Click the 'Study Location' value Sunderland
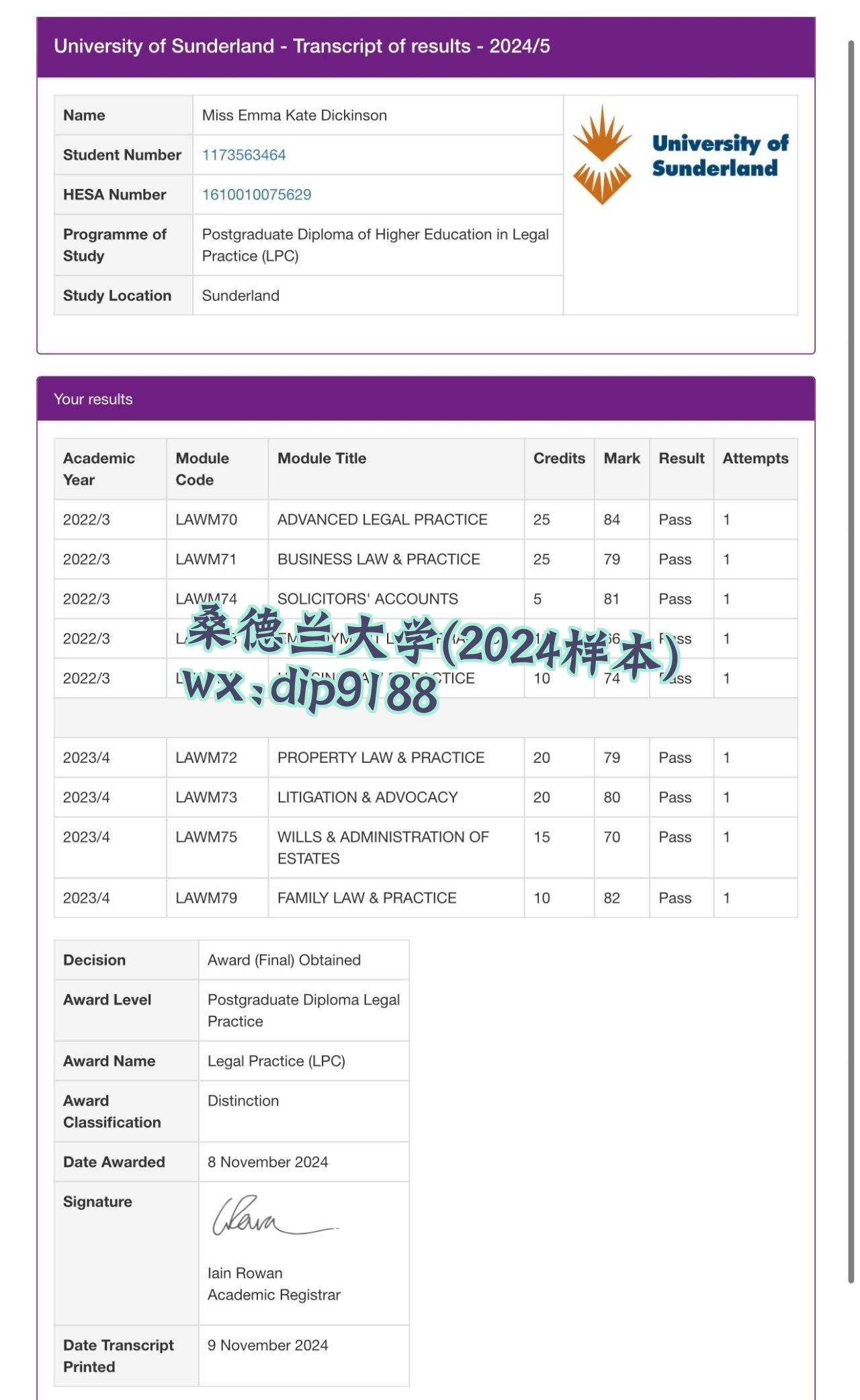The width and height of the screenshot is (860, 1400). pyautogui.click(x=241, y=296)
